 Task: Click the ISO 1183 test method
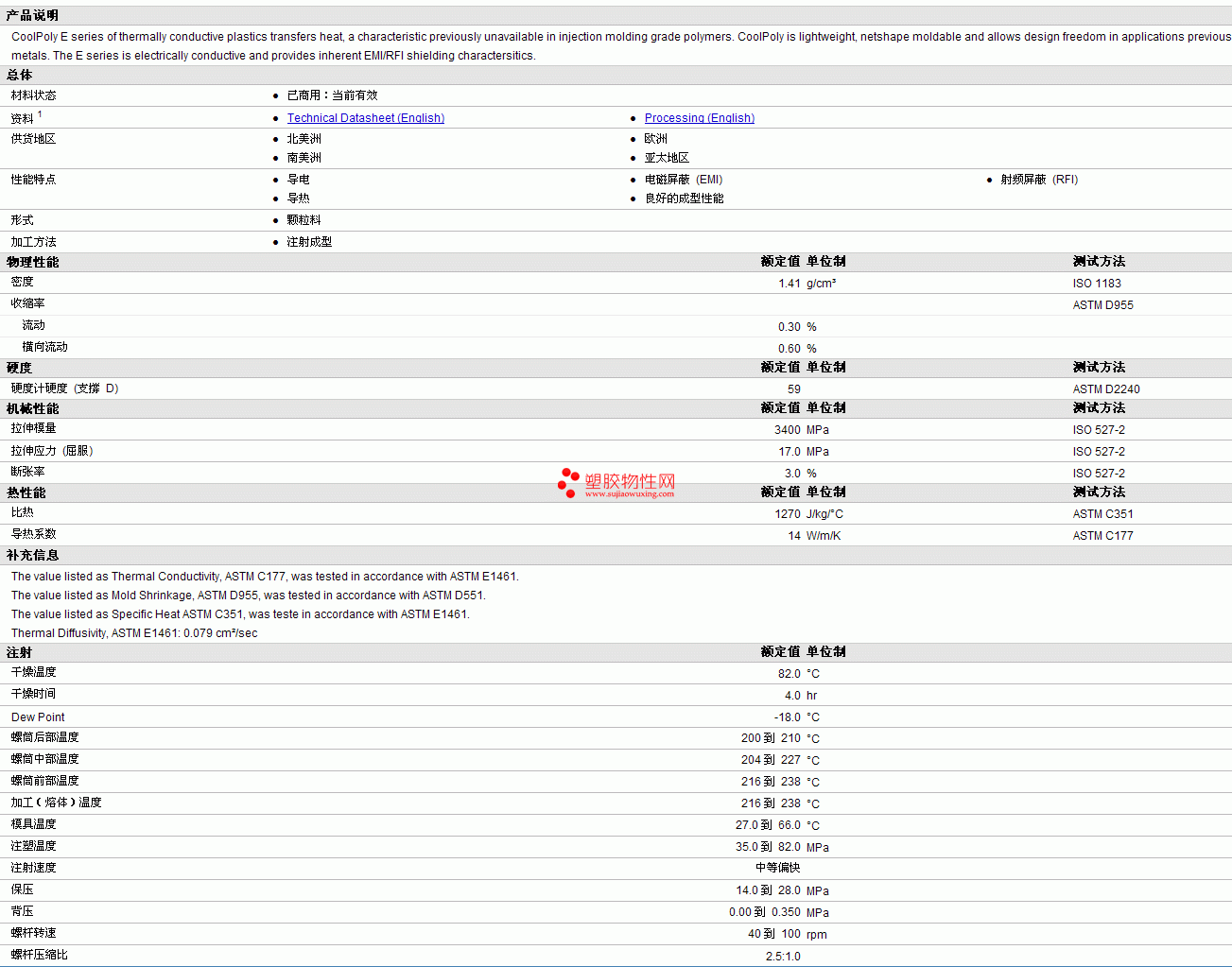tap(1097, 284)
